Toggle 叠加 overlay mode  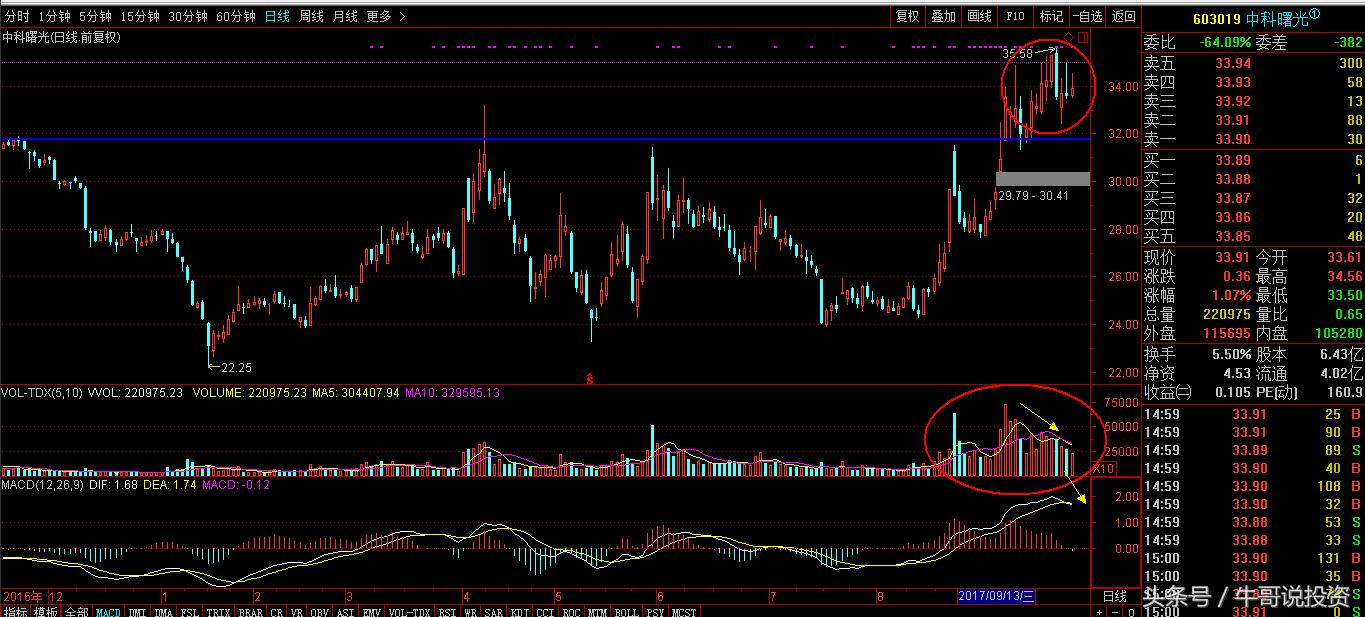[x=943, y=16]
